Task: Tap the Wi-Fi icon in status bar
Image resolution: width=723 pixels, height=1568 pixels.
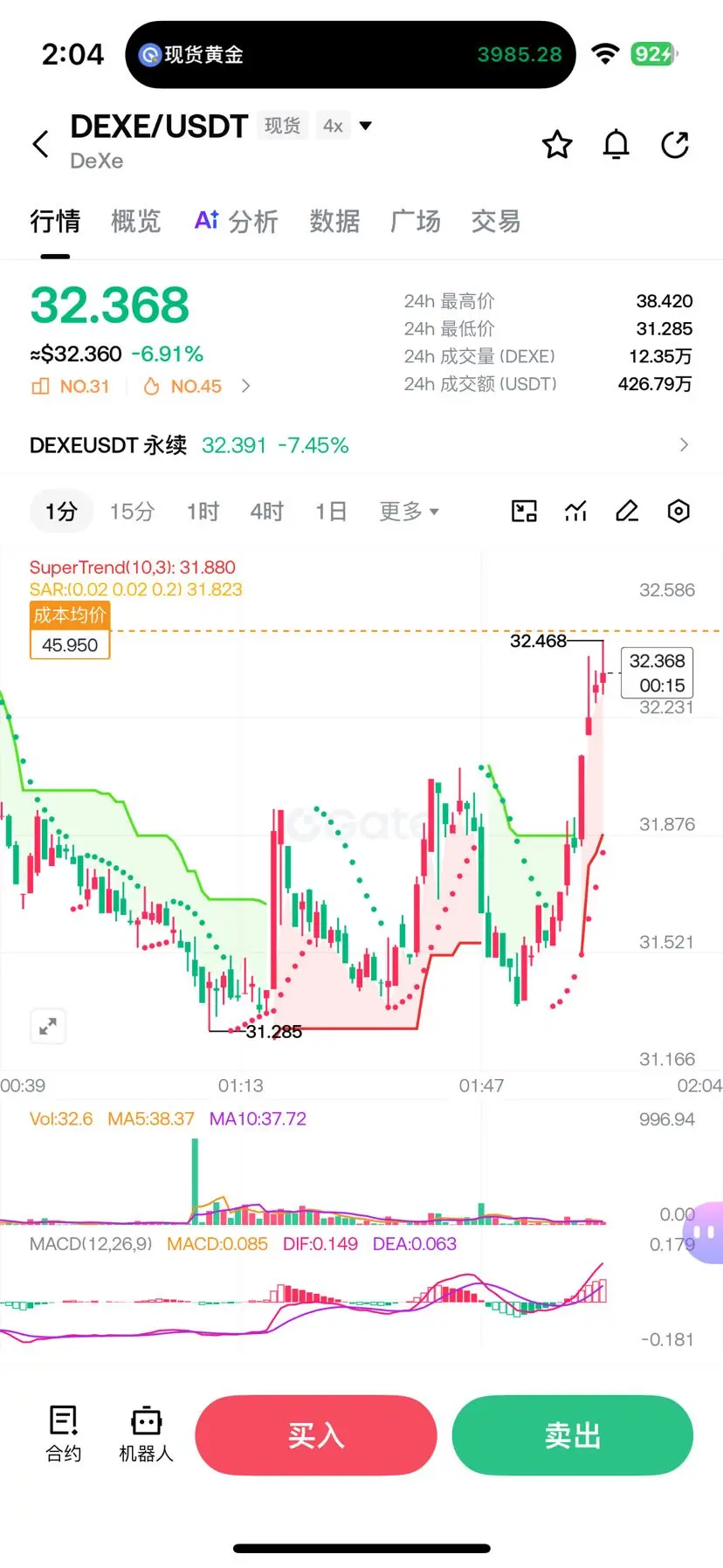Action: click(x=605, y=54)
